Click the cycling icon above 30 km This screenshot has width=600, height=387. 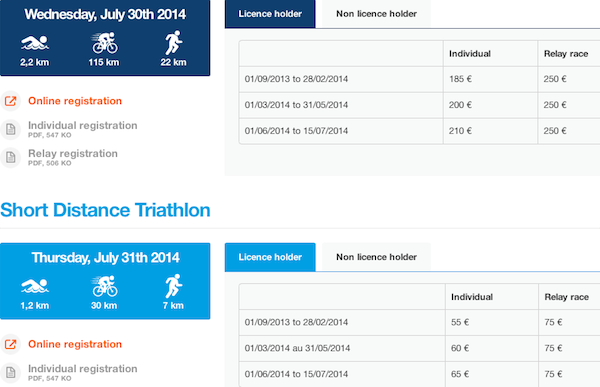coord(104,286)
